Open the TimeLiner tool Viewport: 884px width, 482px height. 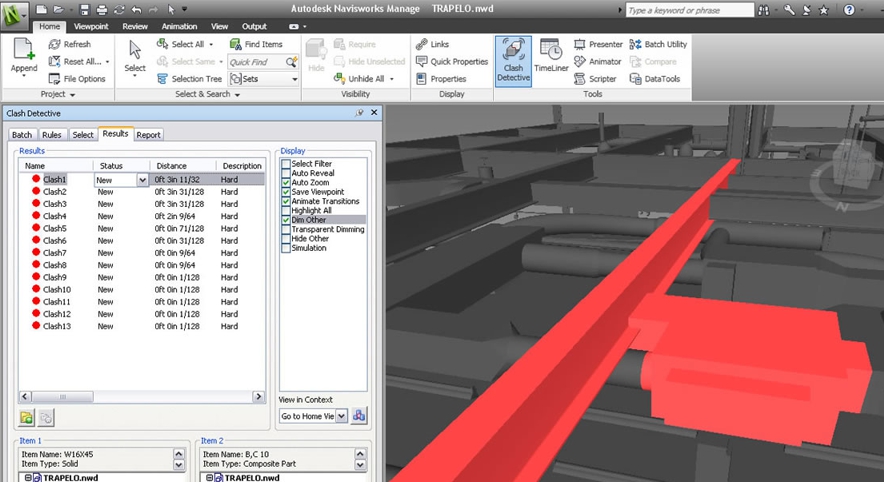click(x=551, y=56)
